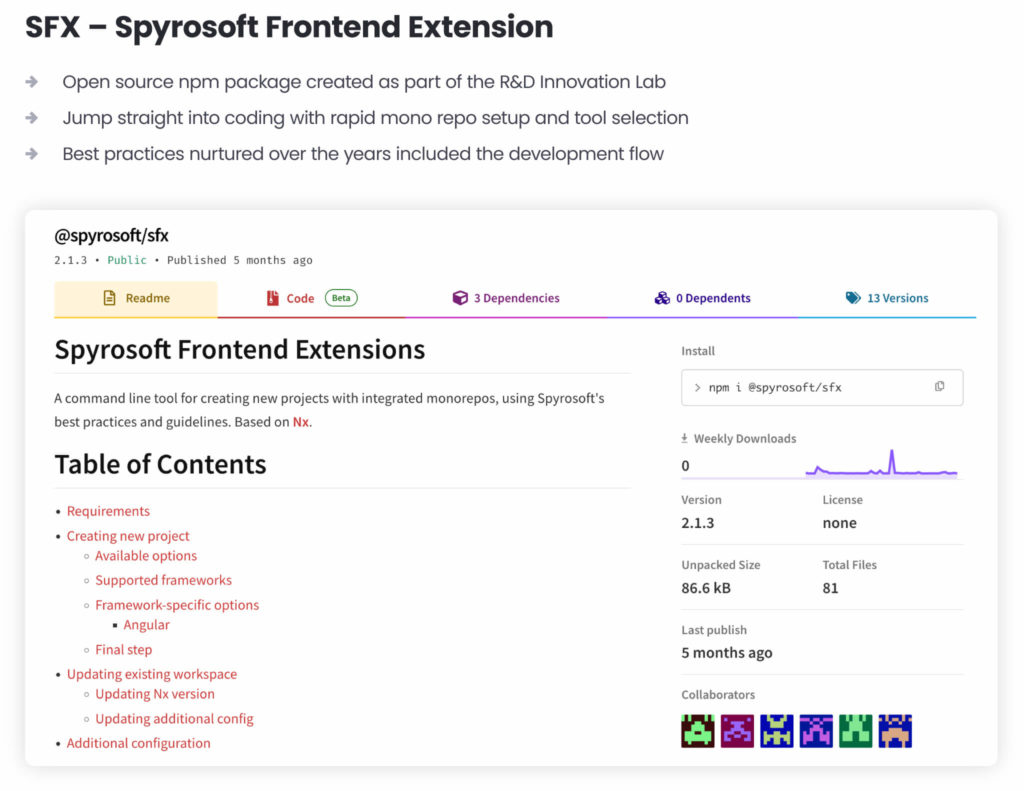Click the Code fire icon
The height and width of the screenshot is (791, 1024).
point(273,297)
